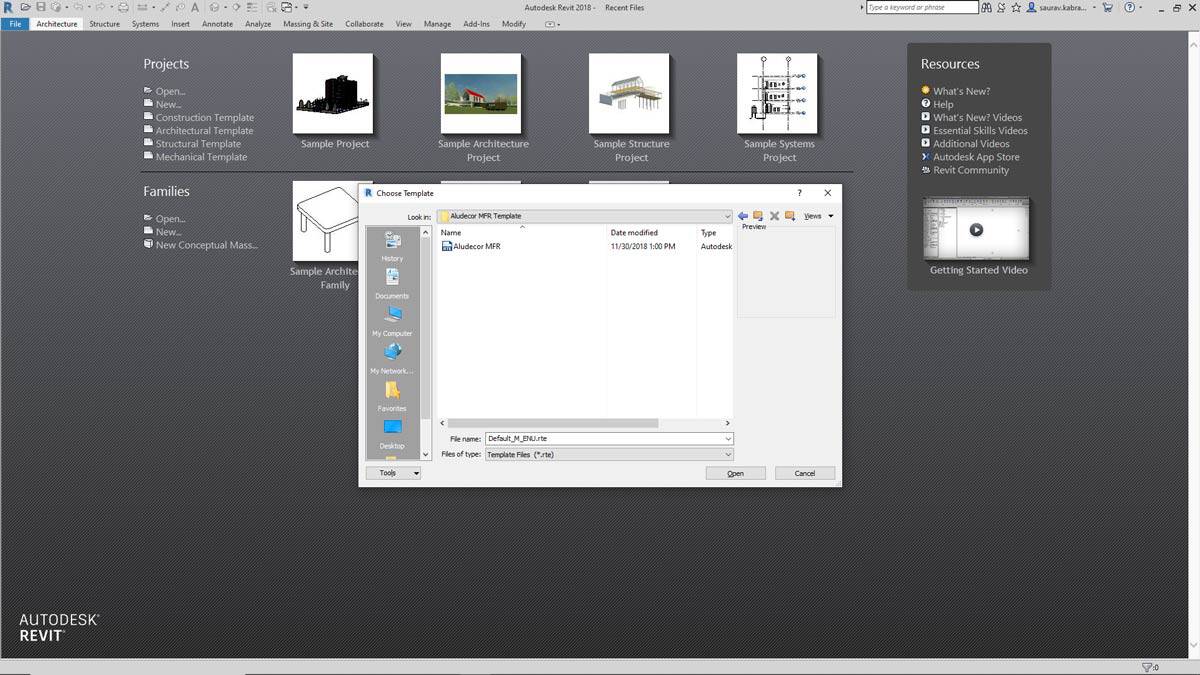Screen dimensions: 1200x675
Task: Switch to the Systems ribbon tab
Action: 145,24
